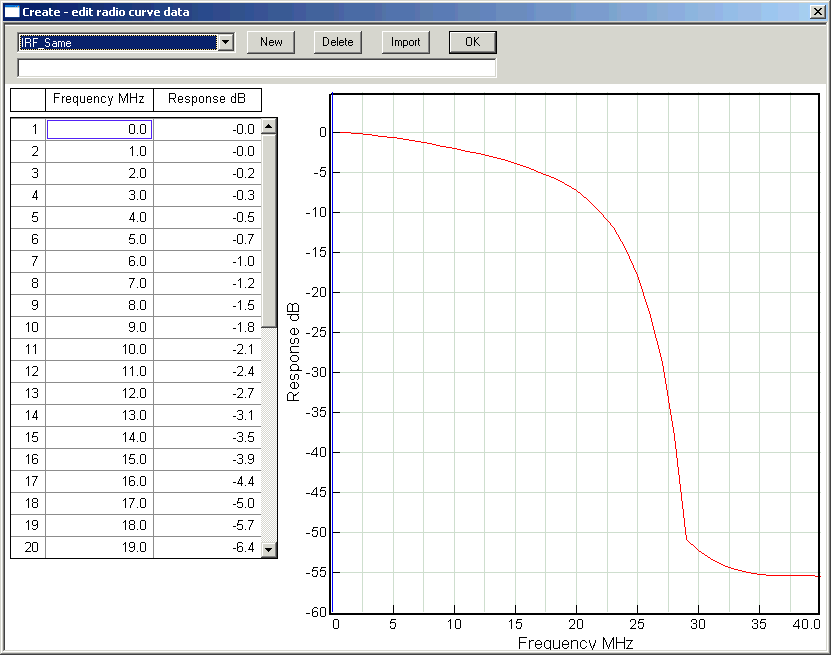Click the window icon in title bar
Viewport: 831px width, 655px height.
[11, 11]
